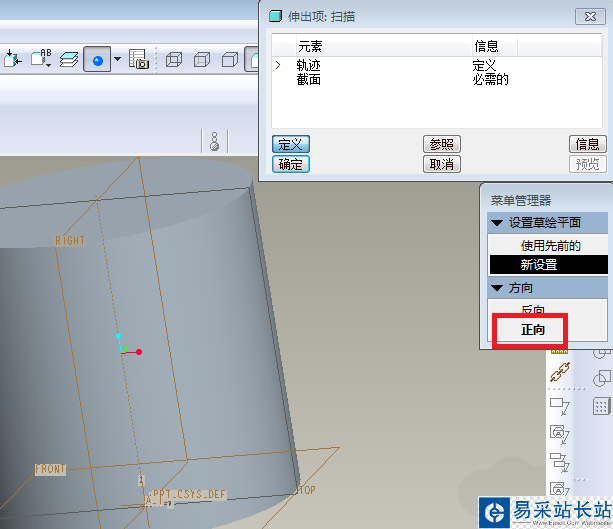
Task: Click the dotted grid block icon
Action: [601, 406]
